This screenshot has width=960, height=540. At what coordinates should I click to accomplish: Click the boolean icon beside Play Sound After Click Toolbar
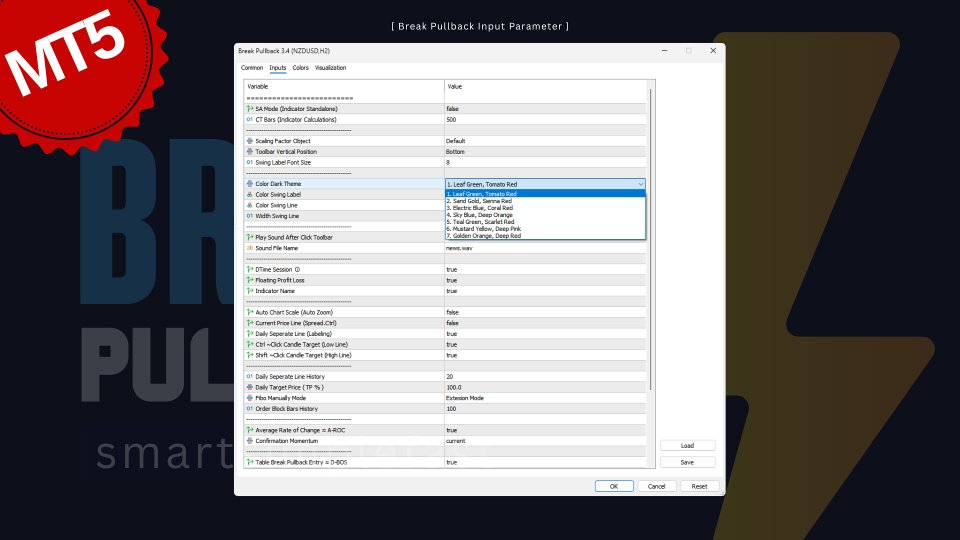pyautogui.click(x=250, y=237)
